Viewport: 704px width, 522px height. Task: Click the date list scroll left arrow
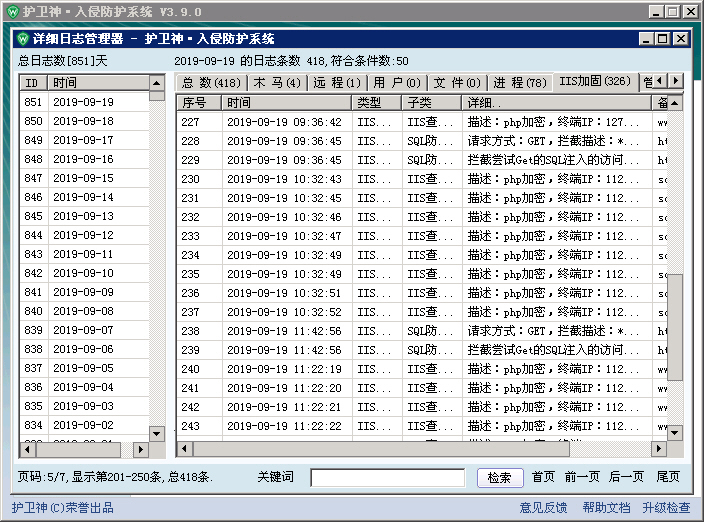tap(27, 449)
